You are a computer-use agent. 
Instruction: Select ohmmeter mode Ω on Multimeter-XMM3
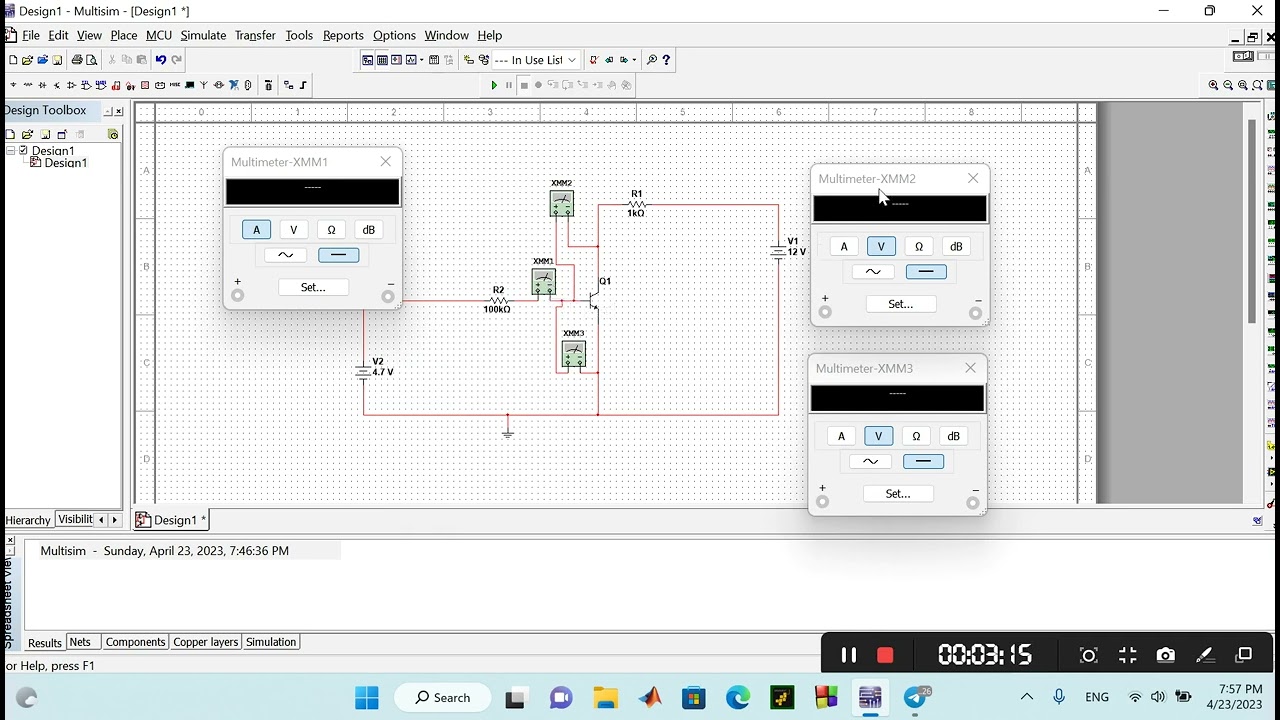click(x=916, y=436)
